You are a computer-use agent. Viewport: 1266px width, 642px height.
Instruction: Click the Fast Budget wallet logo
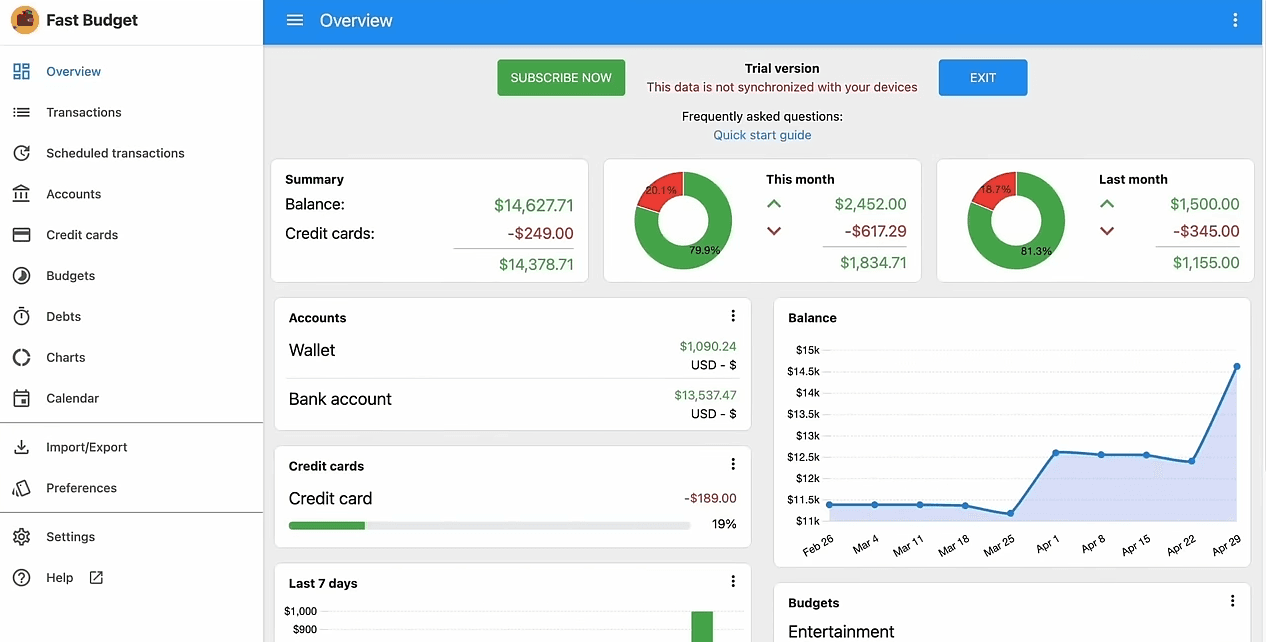click(x=24, y=20)
